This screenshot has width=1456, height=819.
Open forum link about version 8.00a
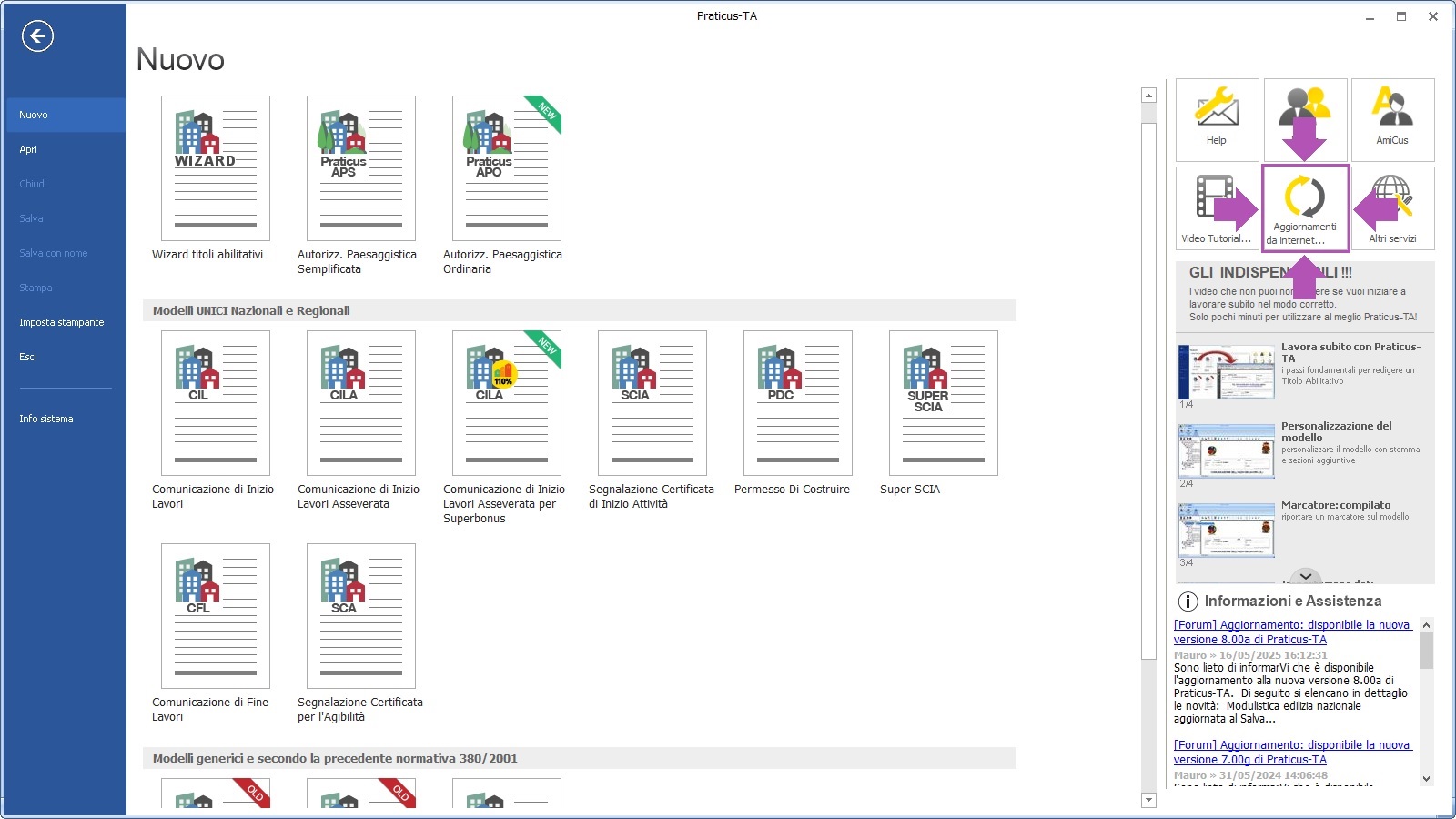coord(1292,632)
